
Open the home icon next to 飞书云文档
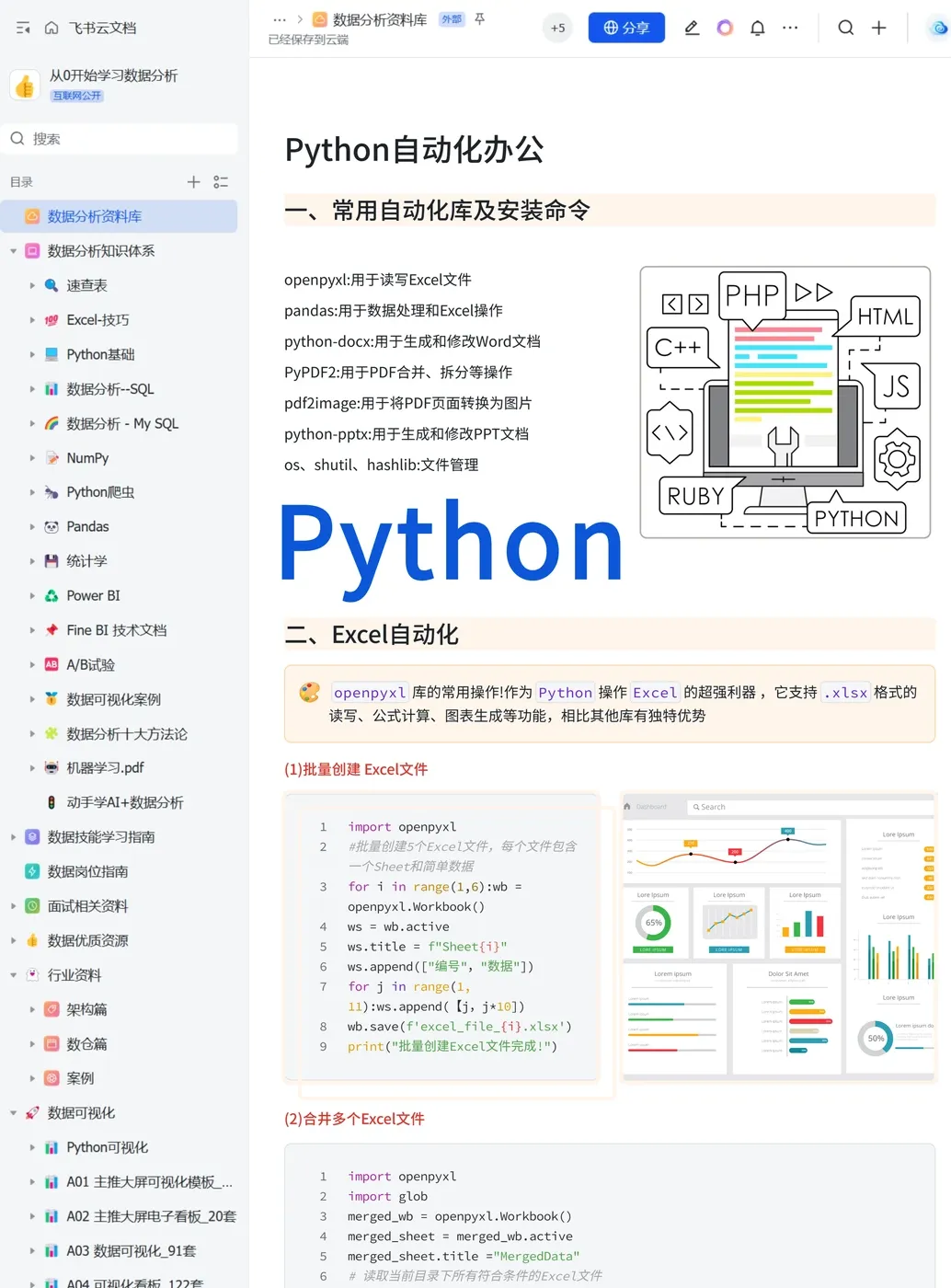tap(52, 28)
